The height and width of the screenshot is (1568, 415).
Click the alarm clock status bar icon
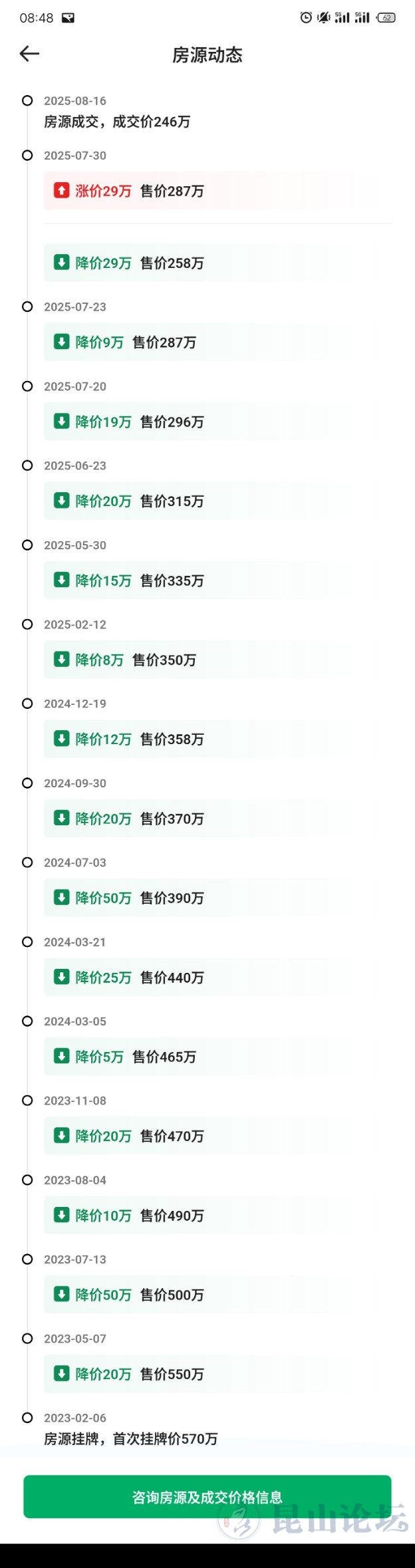305,18
